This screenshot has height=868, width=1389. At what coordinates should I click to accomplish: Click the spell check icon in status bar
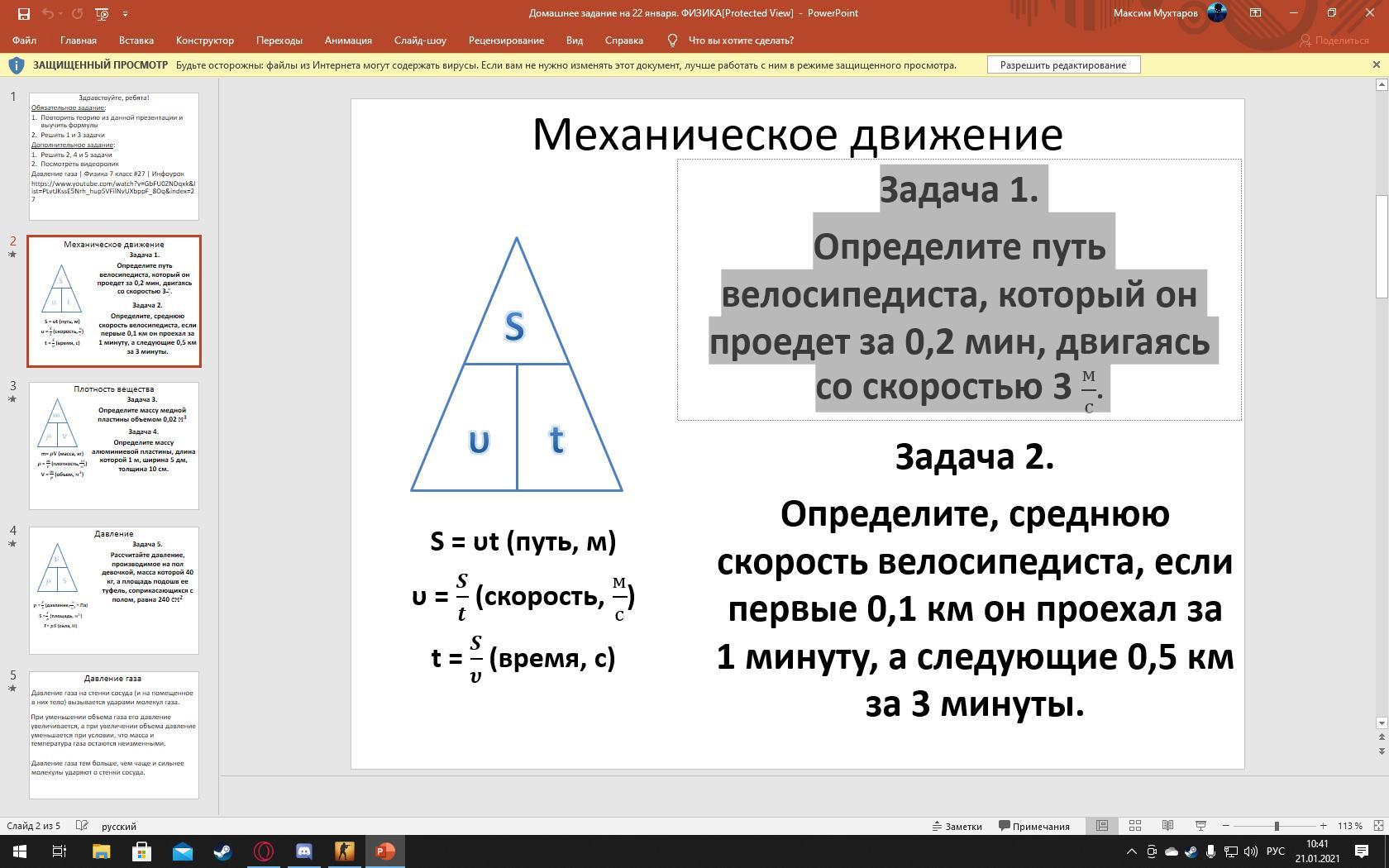82,826
